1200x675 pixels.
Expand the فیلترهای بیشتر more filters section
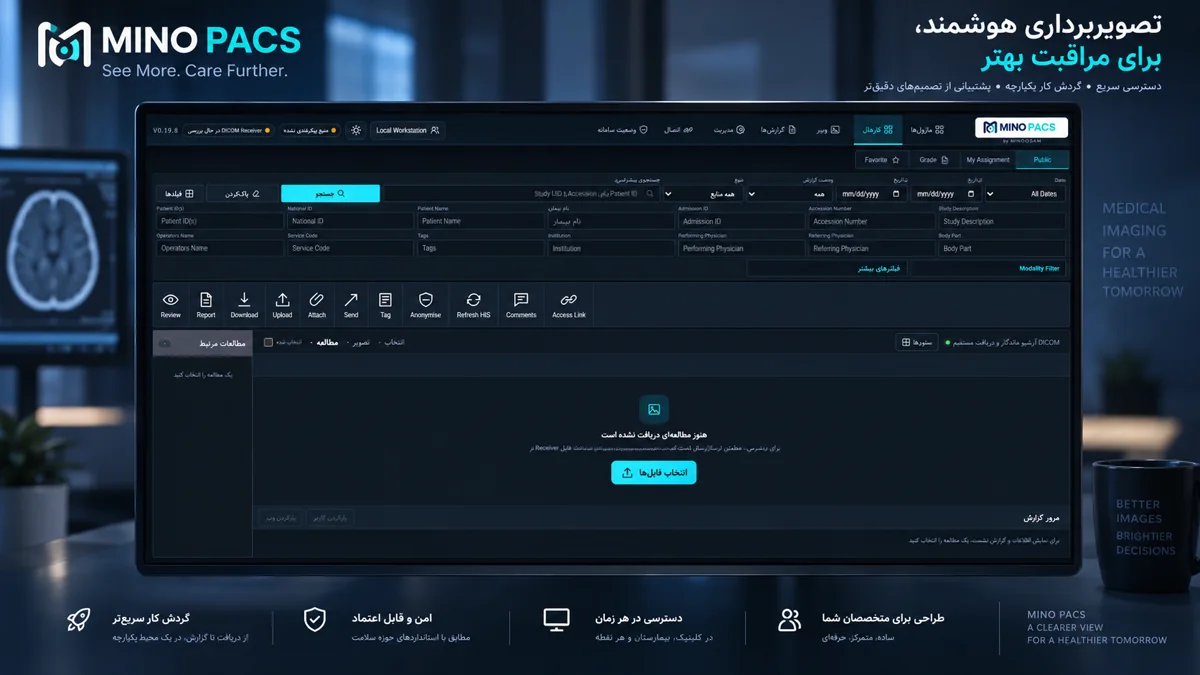[827, 269]
